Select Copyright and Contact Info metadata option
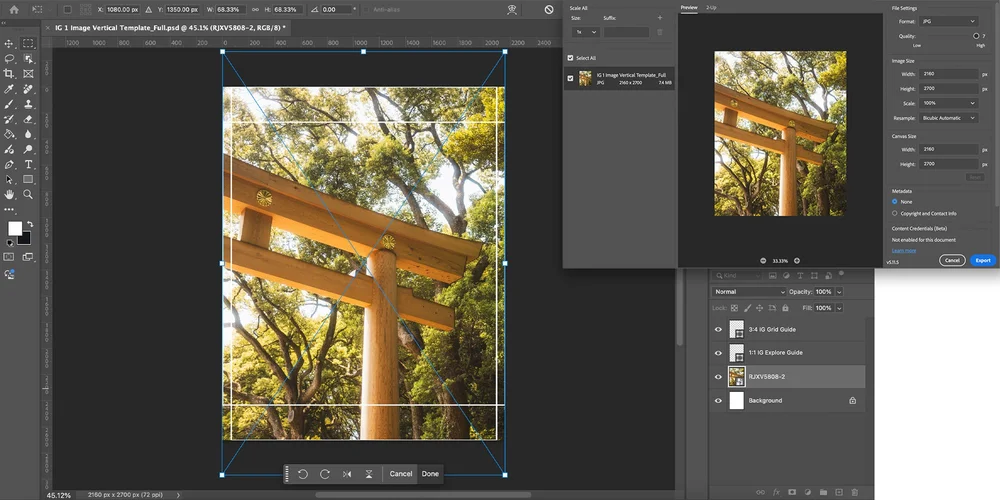The image size is (1000, 500). pos(895,213)
